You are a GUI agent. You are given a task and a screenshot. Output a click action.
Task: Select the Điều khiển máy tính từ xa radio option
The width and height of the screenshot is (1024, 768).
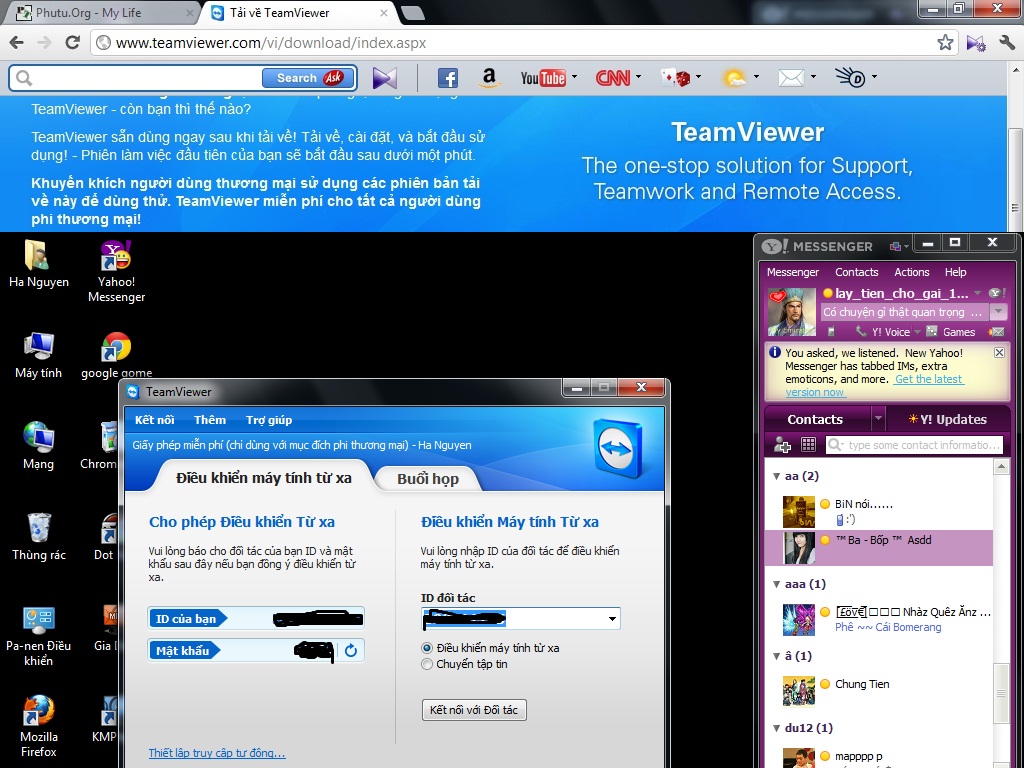[x=427, y=648]
